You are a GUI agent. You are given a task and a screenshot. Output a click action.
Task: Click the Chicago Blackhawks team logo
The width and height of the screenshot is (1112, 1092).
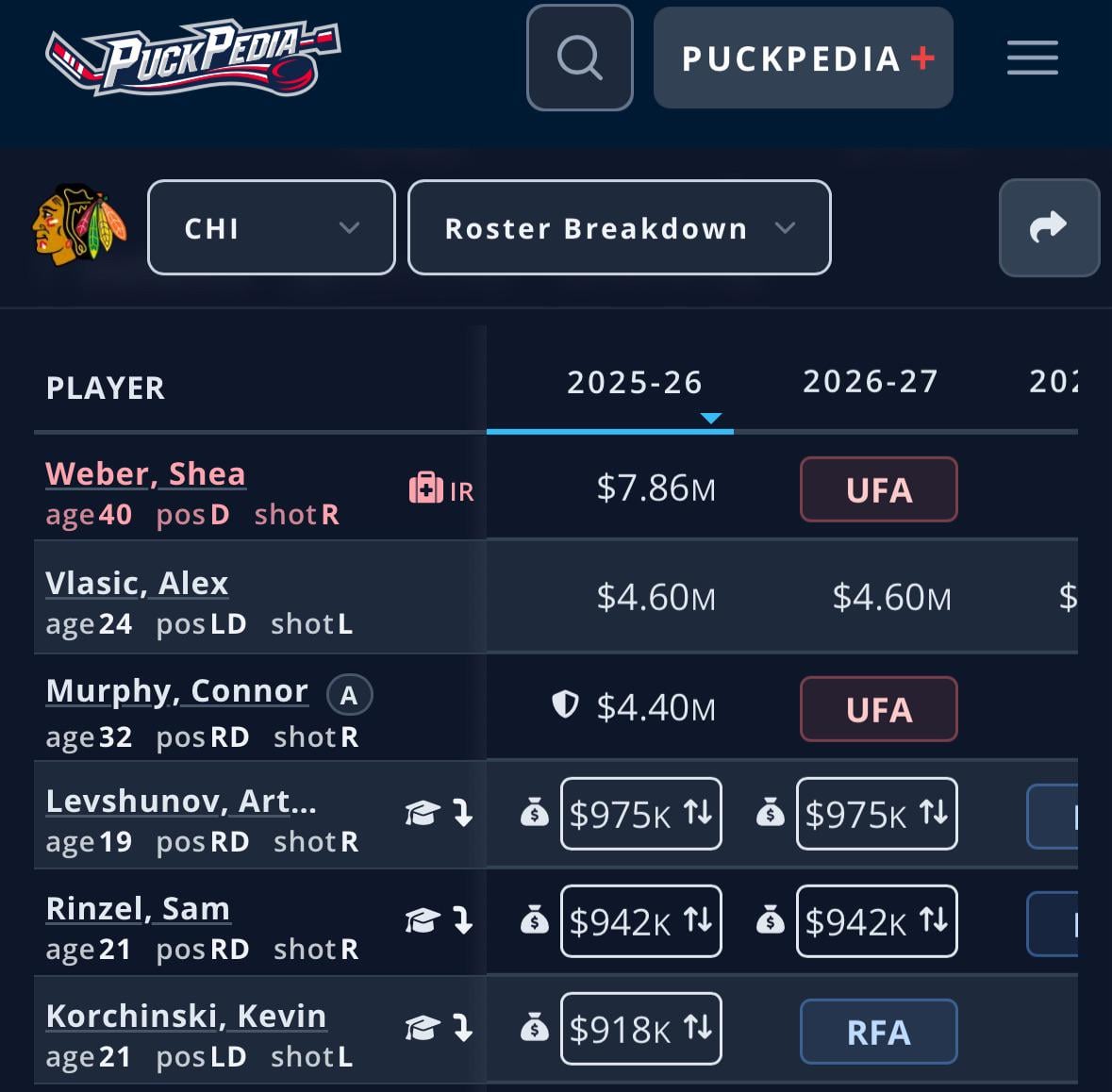(x=79, y=226)
